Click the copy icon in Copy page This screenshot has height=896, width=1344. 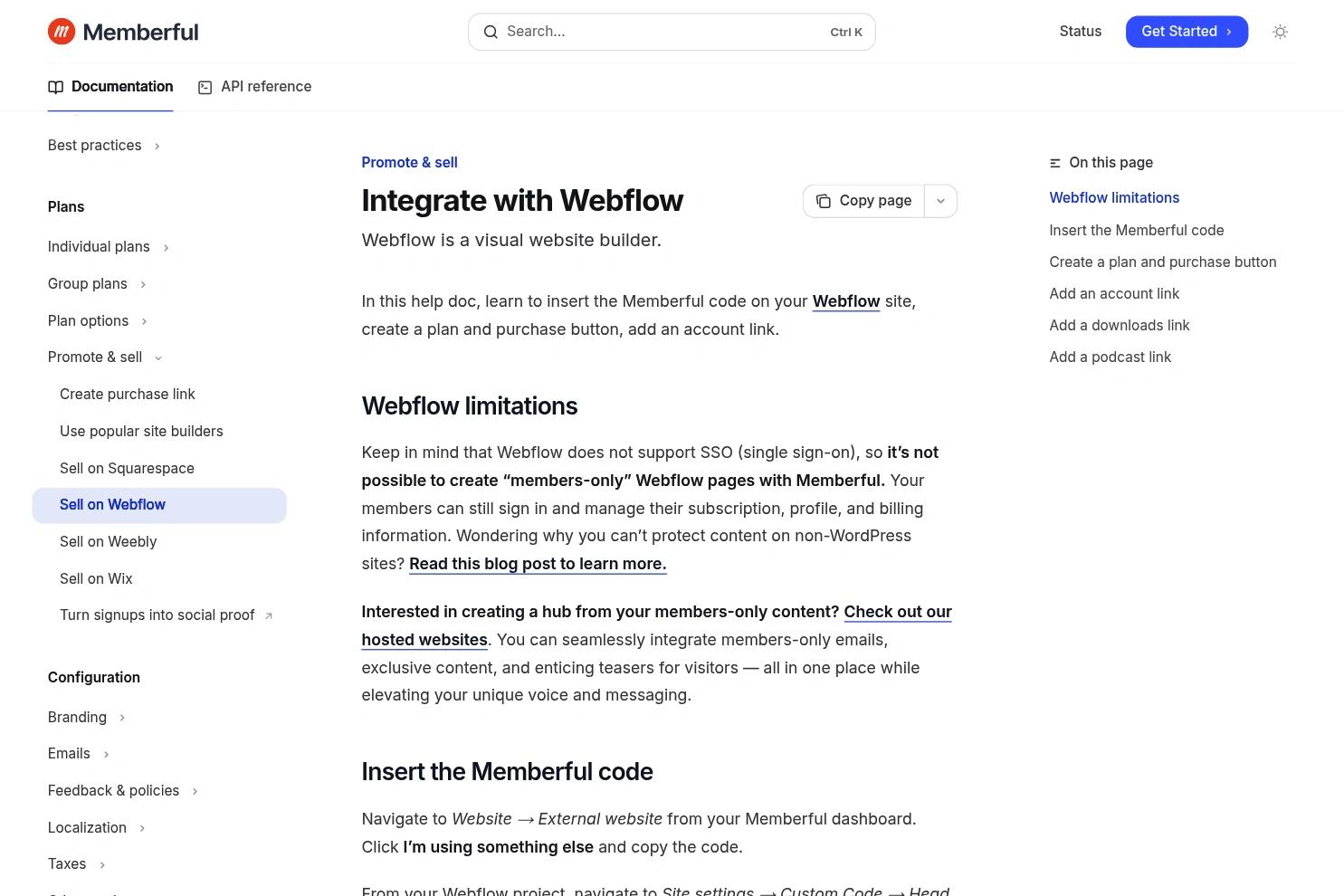tap(824, 201)
